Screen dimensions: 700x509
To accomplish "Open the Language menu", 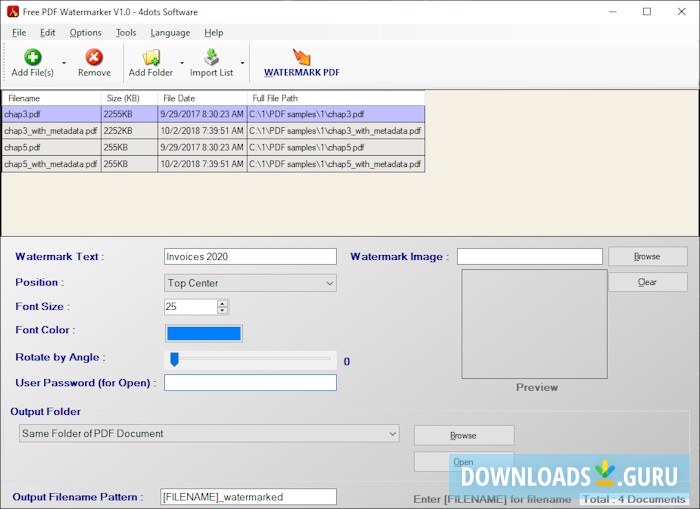I will pos(170,33).
